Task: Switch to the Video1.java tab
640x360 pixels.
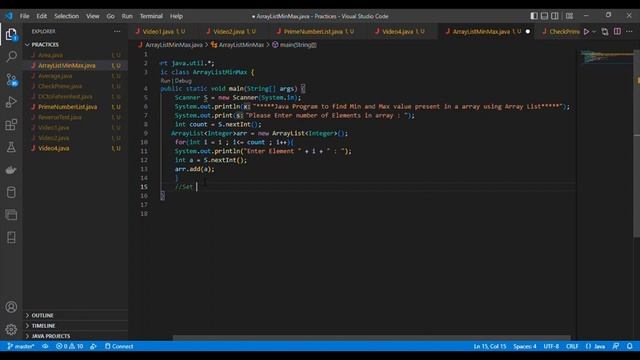Action: 160,31
